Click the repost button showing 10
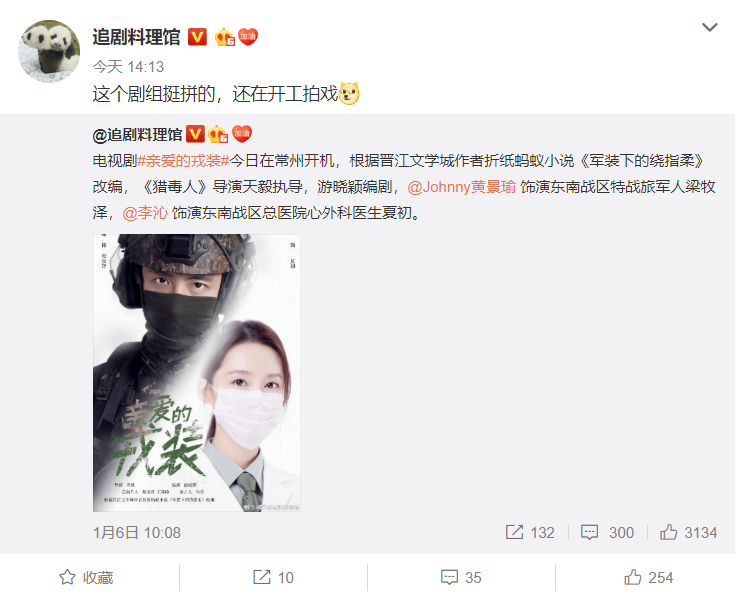 coord(273,578)
